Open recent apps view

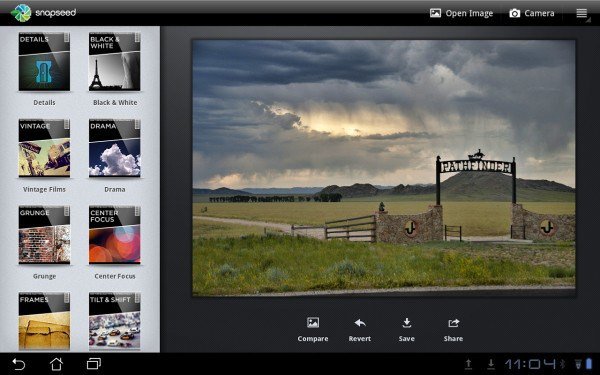tap(94, 364)
